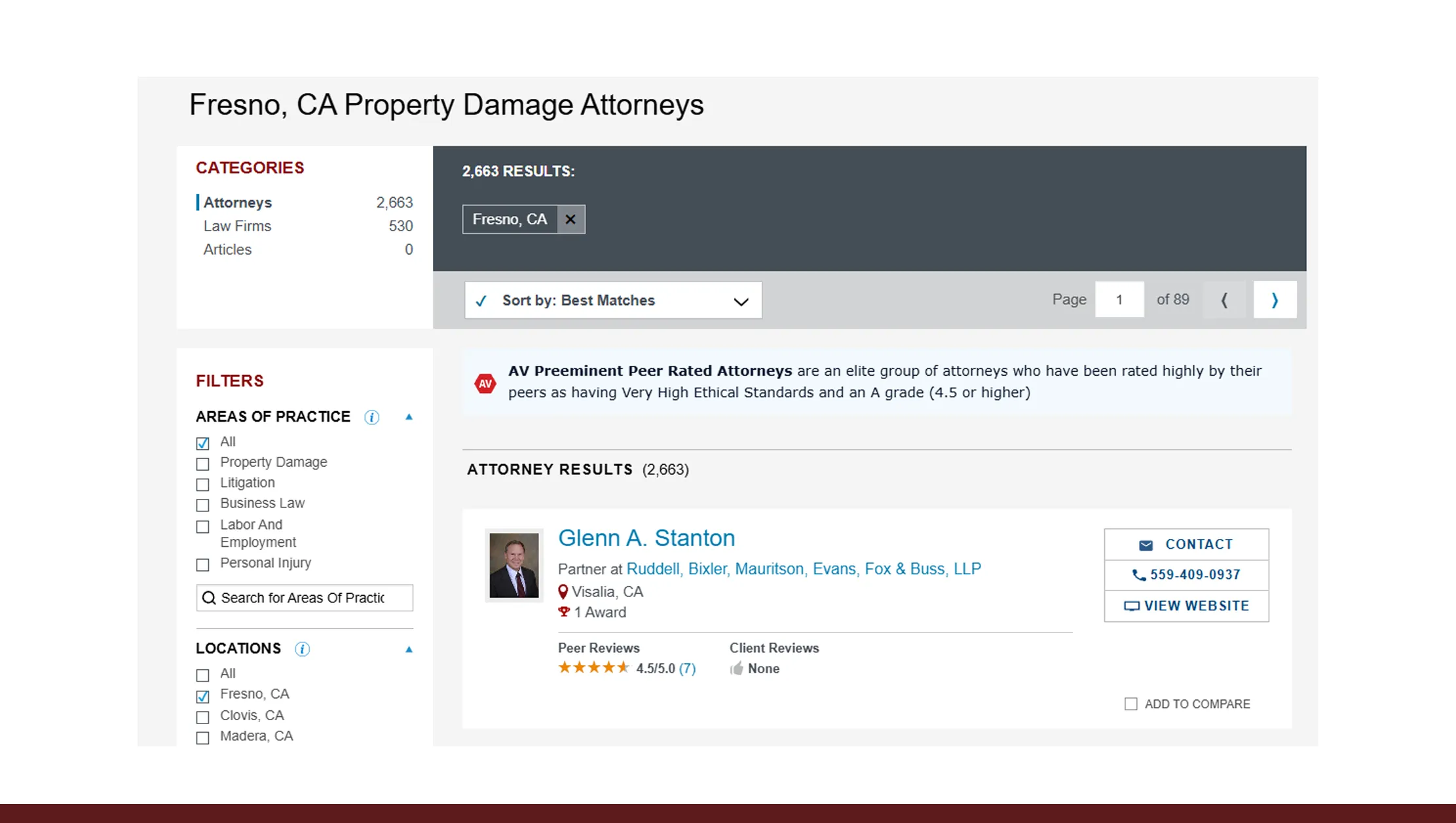Click the magnifier in the practice-area search box
The height and width of the screenshot is (823, 1456).
tap(210, 598)
